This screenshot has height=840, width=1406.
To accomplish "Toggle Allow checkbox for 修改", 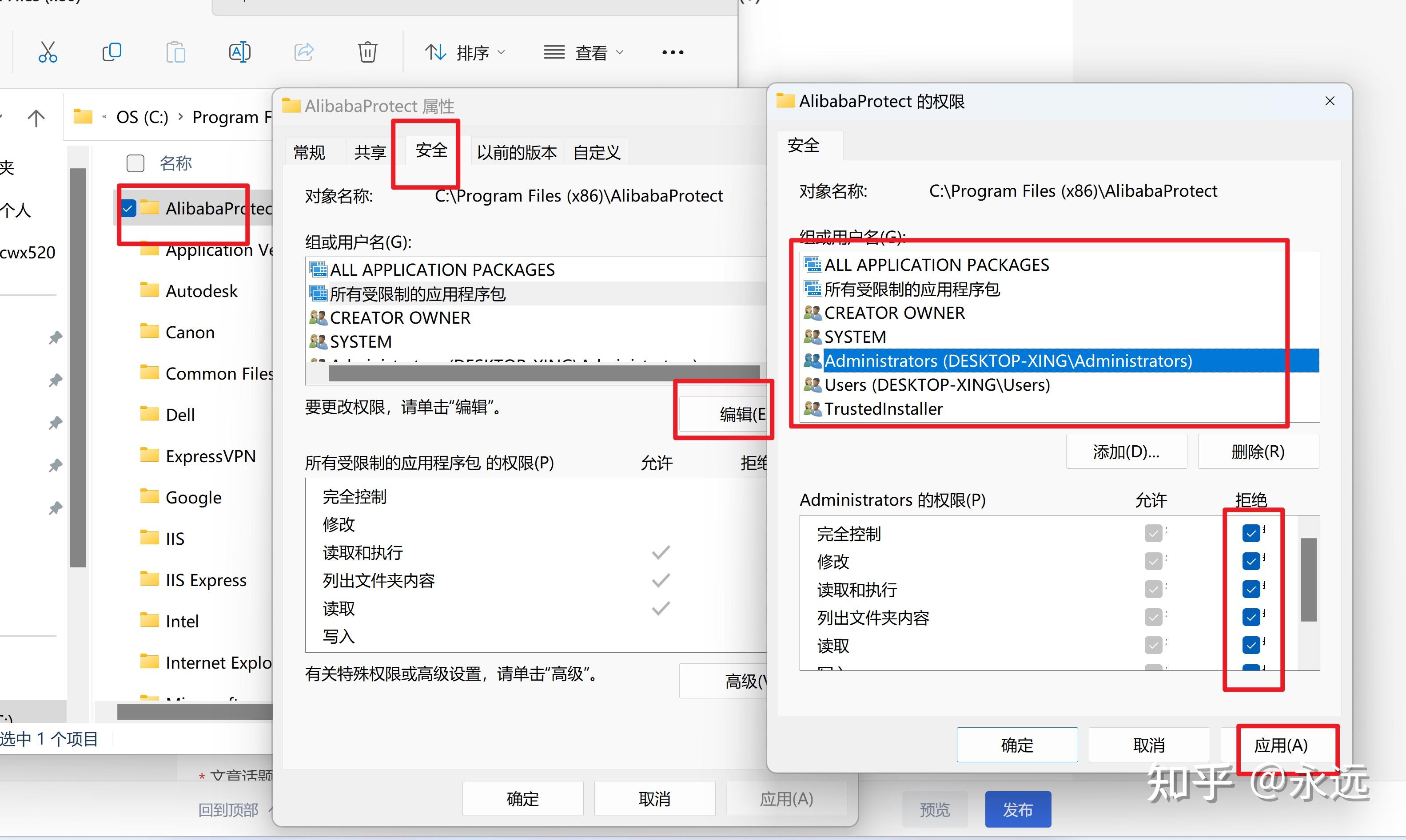I will [1153, 561].
